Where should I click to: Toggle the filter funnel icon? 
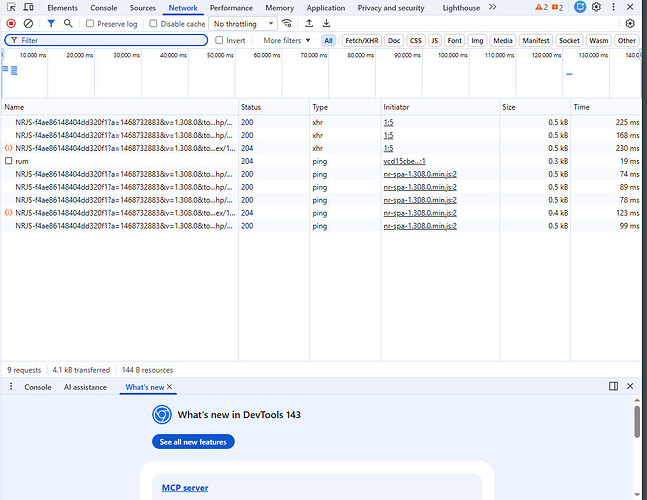[x=51, y=23]
